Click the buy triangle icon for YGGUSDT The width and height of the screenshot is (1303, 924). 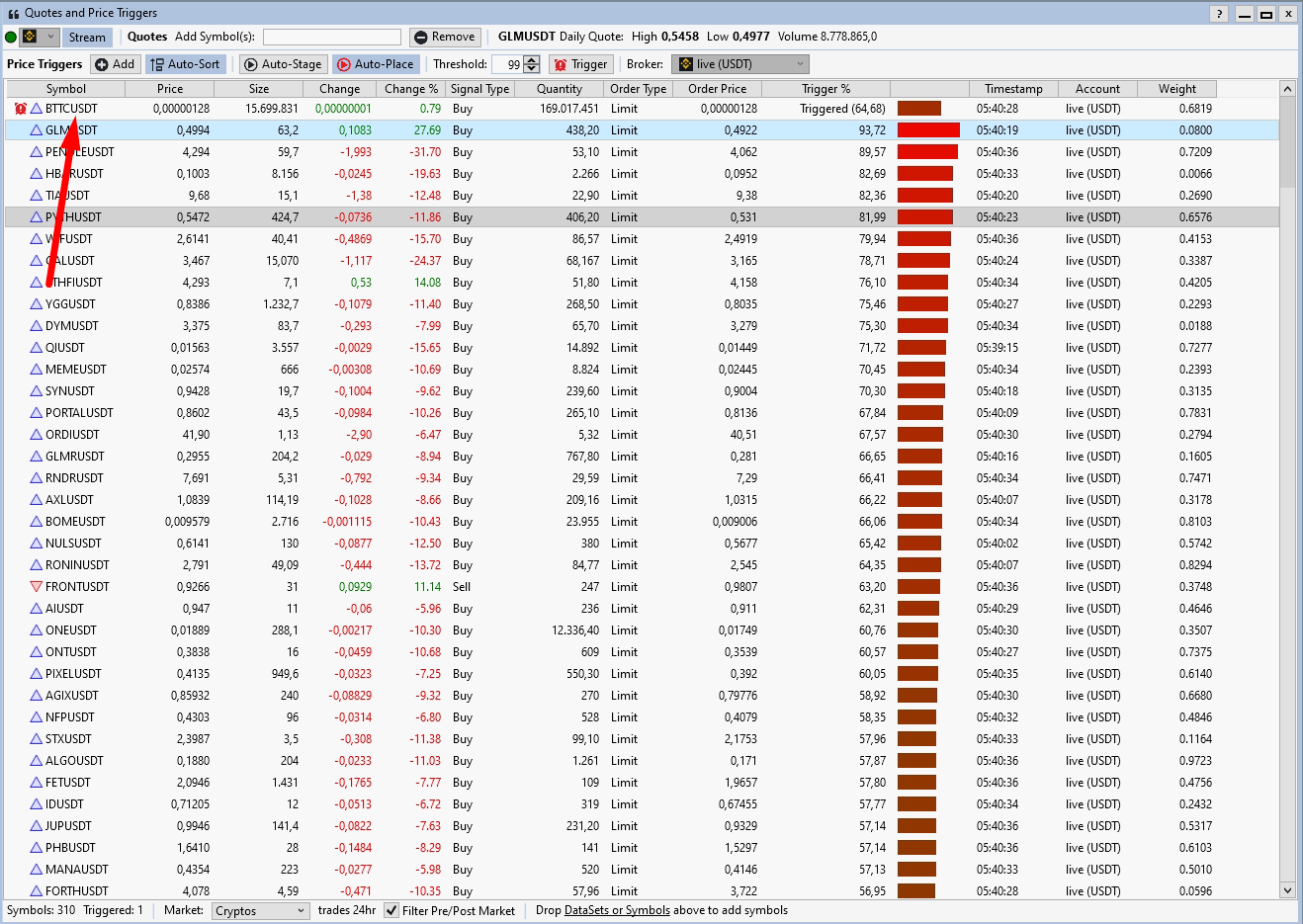tap(37, 304)
